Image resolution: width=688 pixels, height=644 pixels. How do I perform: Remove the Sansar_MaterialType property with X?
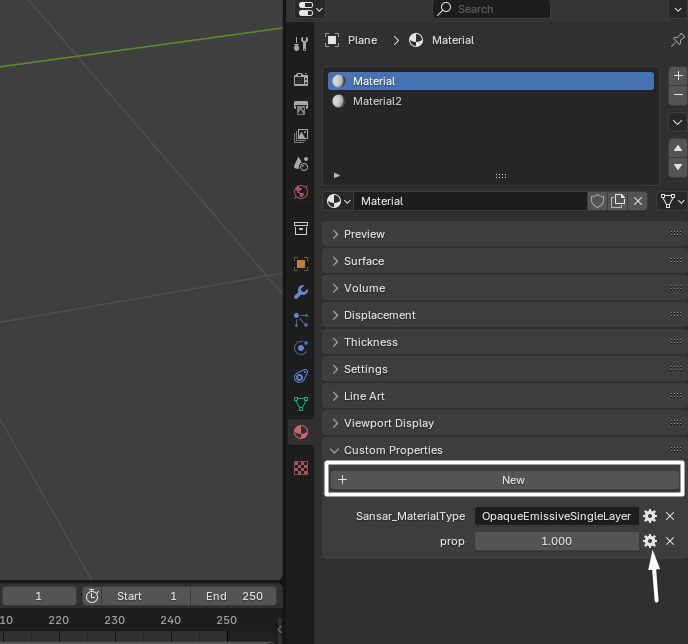coord(670,516)
